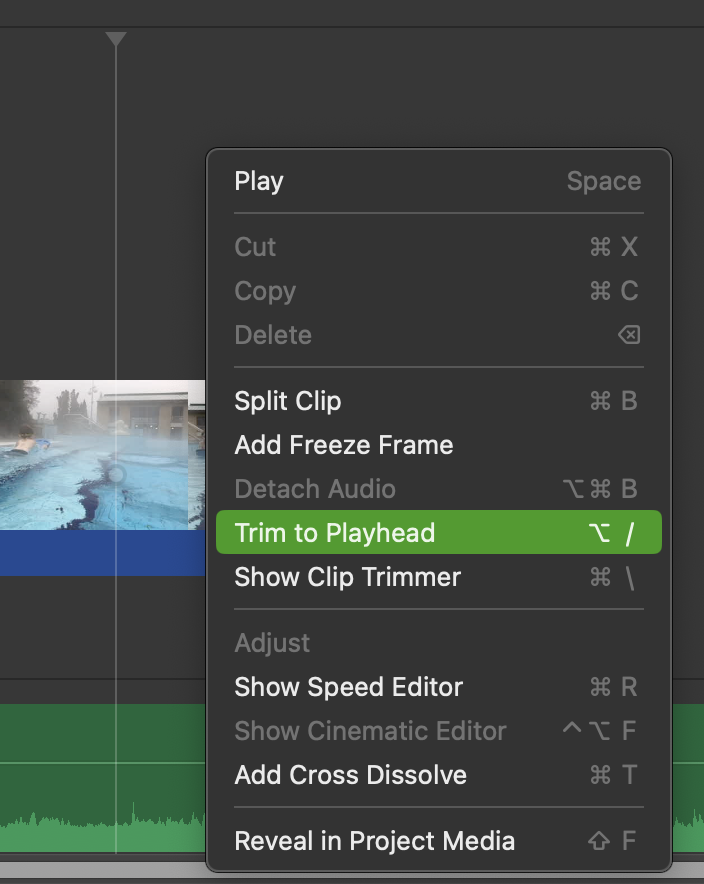Select the pool video clip thumbnail

pyautogui.click(x=103, y=455)
